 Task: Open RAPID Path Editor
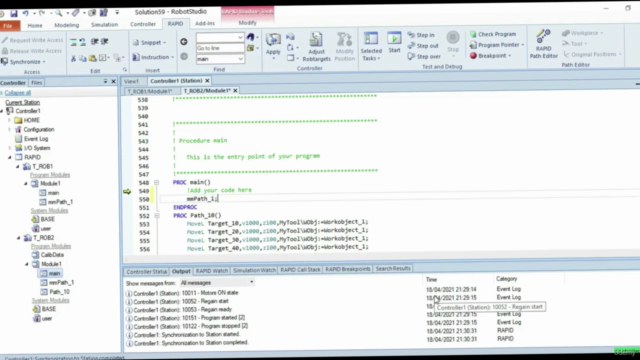pyautogui.click(x=543, y=44)
